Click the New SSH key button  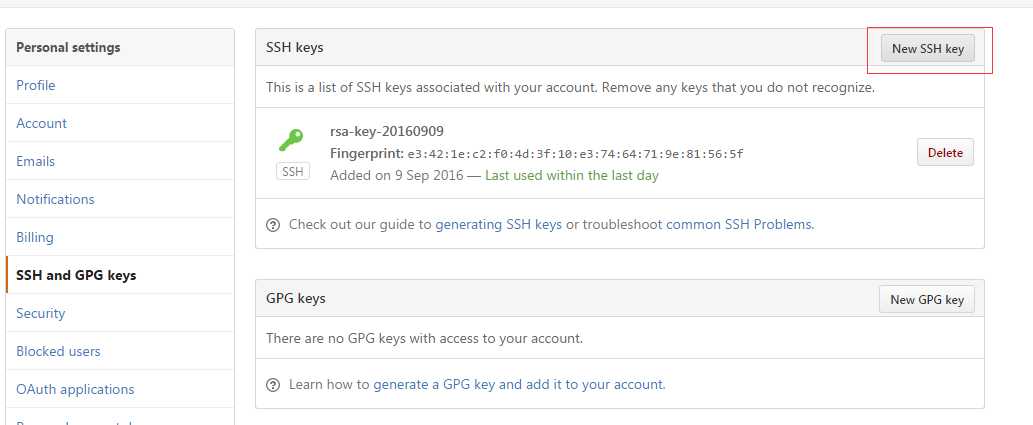coord(928,49)
